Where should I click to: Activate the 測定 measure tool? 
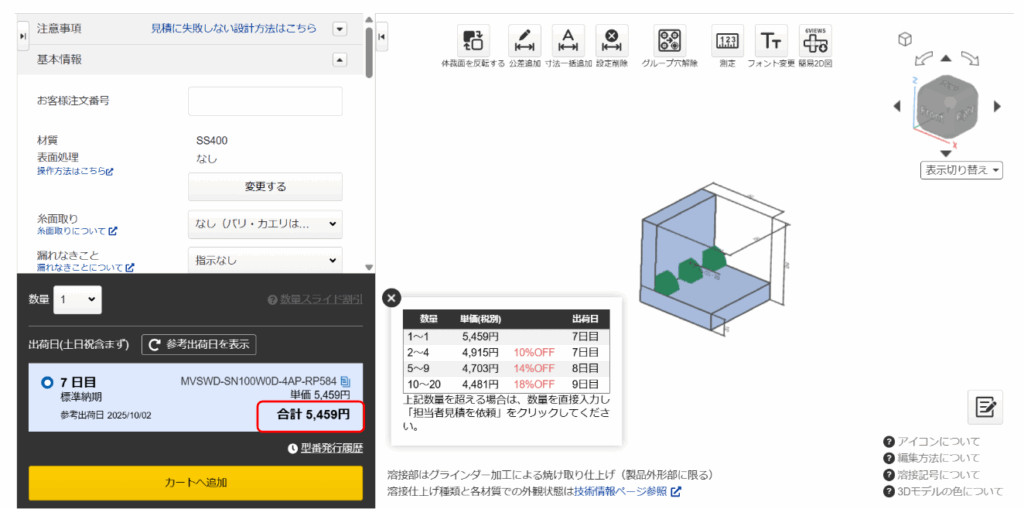tap(727, 41)
